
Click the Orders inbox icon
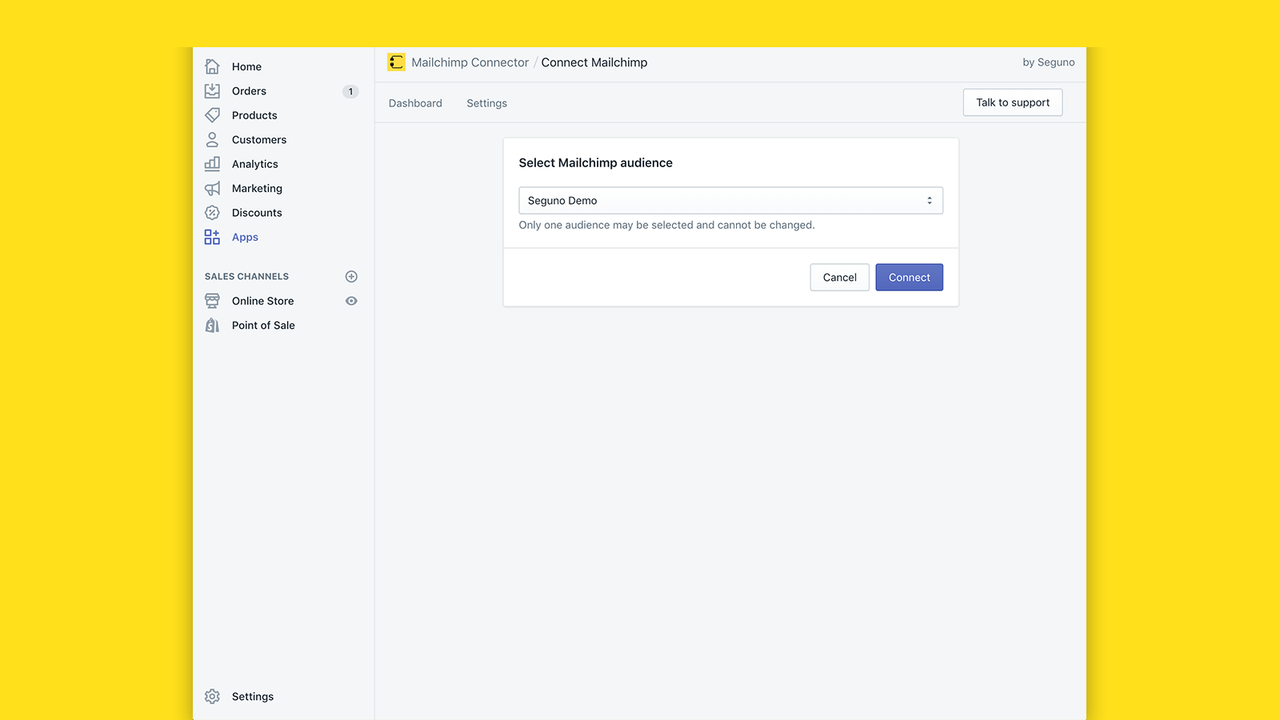coord(212,91)
